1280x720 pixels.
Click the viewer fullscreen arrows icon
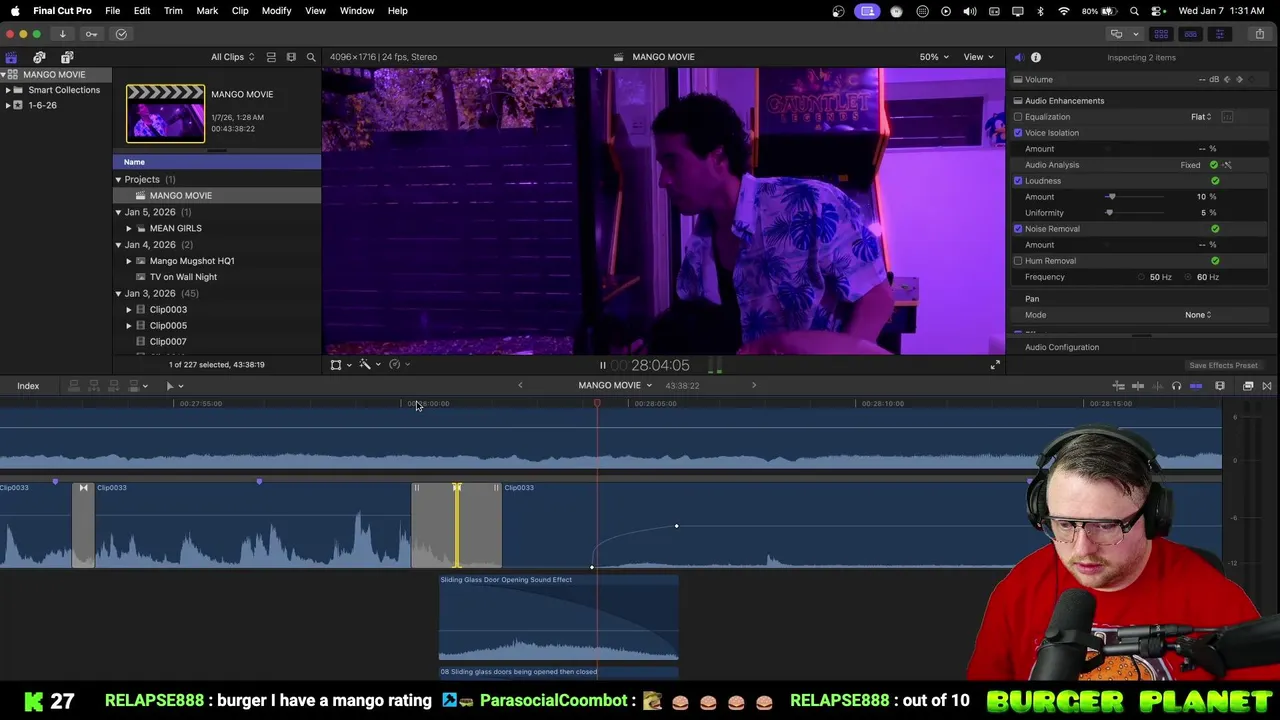[x=995, y=365]
